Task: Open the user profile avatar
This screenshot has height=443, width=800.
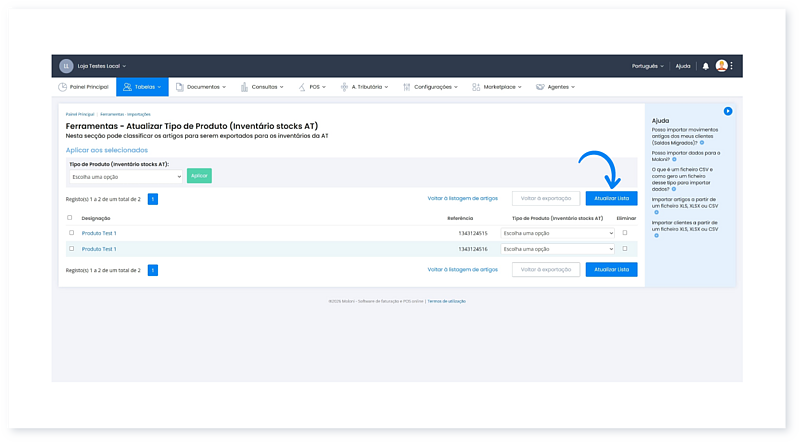Action: pyautogui.click(x=721, y=66)
